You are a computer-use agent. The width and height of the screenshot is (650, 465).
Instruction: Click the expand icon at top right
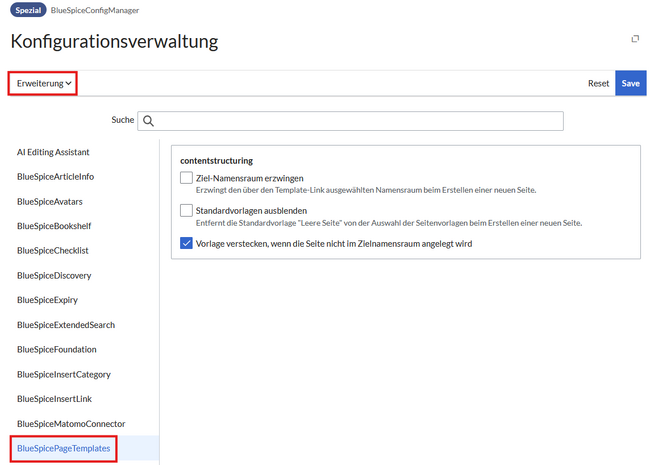(x=634, y=39)
